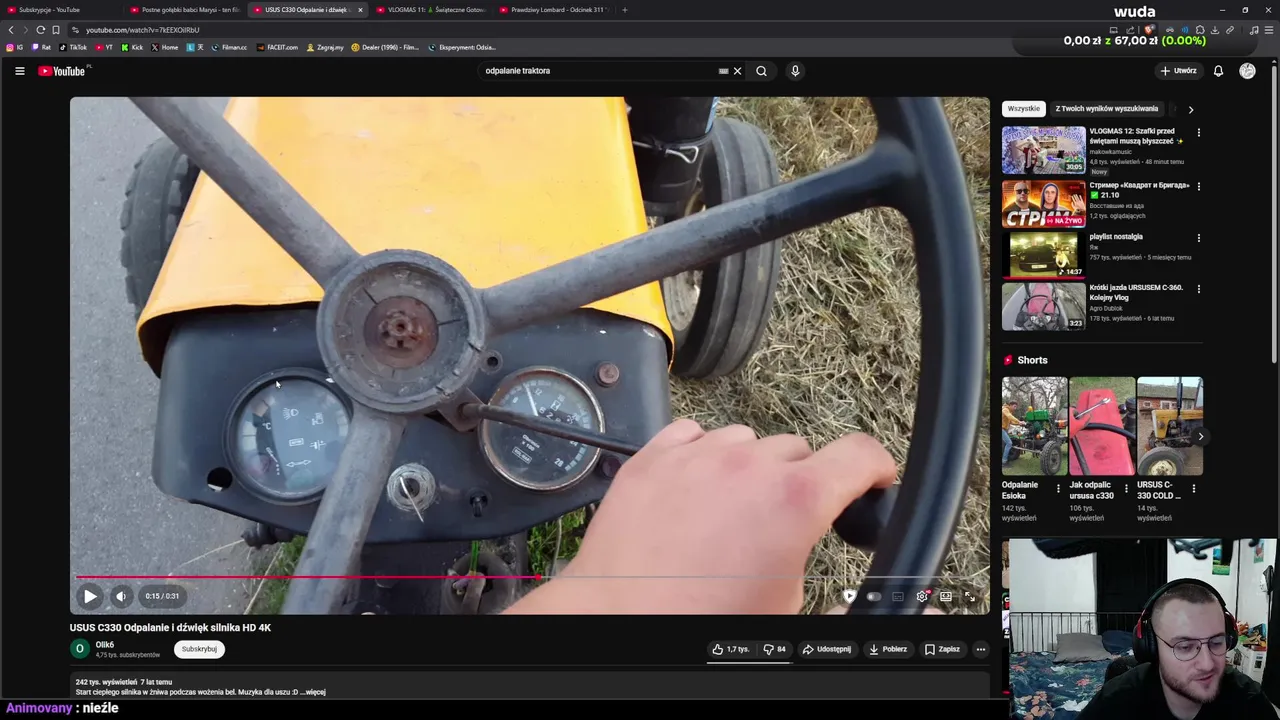Image resolution: width=1280 pixels, height=720 pixels.
Task: Seek on the video progress bar
Action: click(530, 577)
